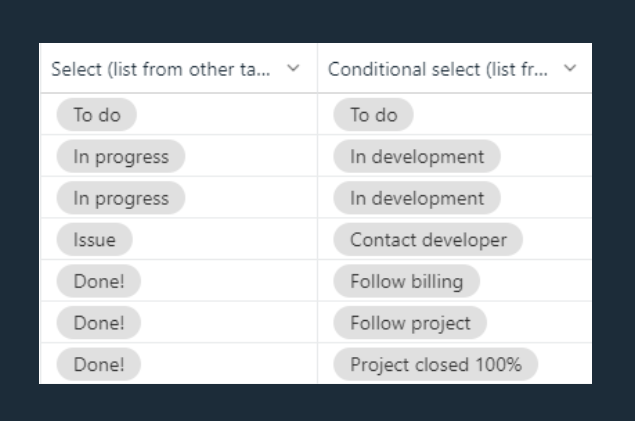Viewport: 635px width, 421px height.
Task: Select the Issue status tag
Action: pos(94,240)
